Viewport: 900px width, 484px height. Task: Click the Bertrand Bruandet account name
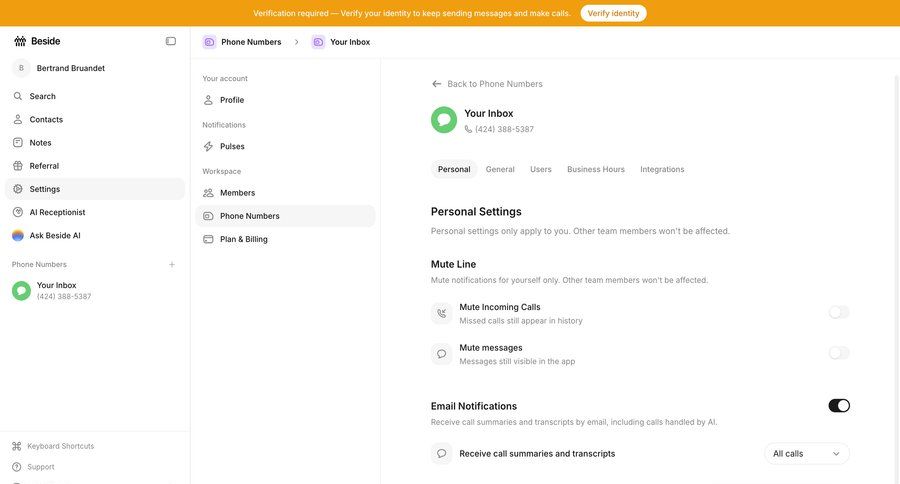point(71,68)
